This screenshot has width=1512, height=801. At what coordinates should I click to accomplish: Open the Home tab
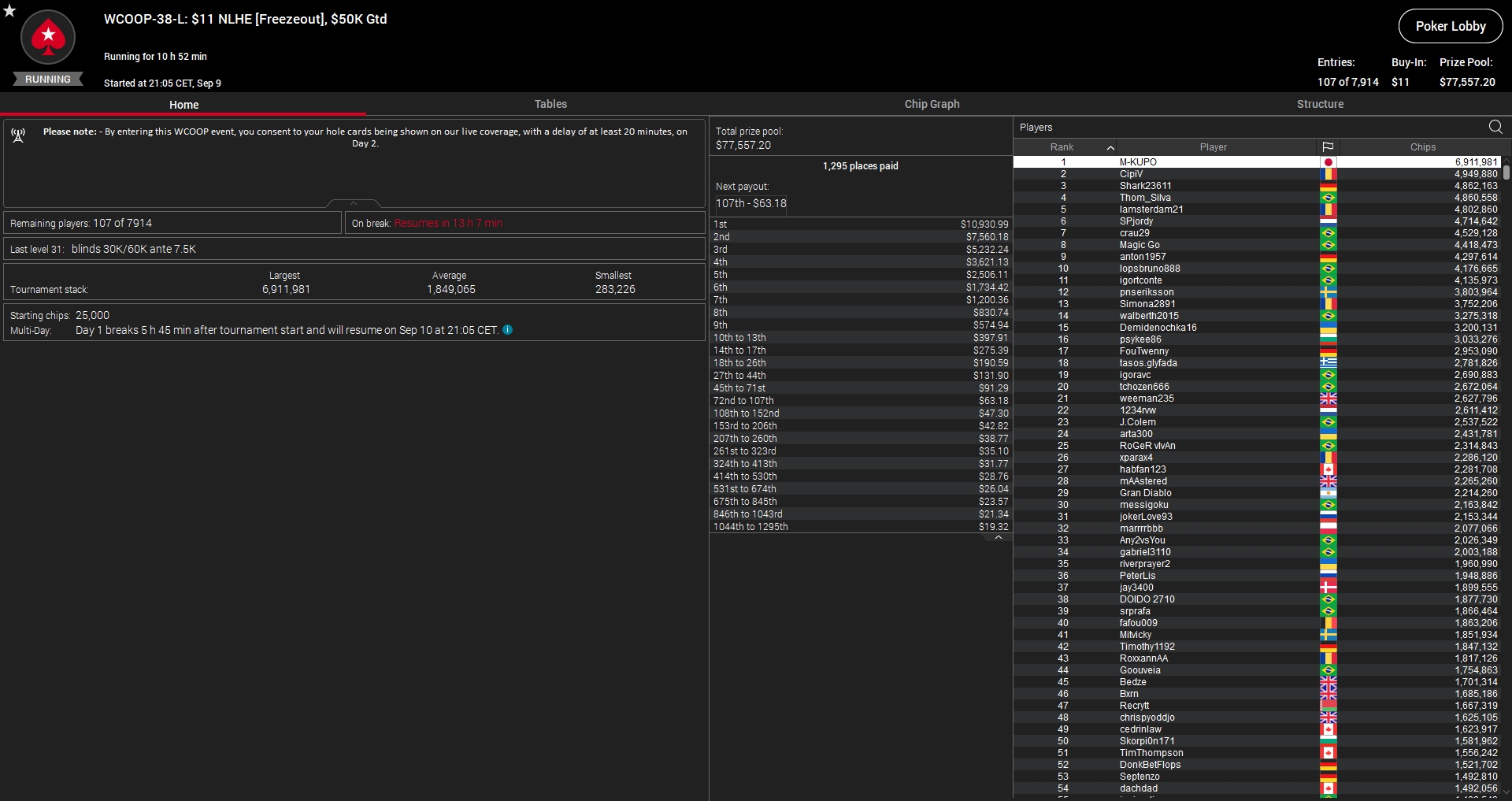(x=183, y=105)
